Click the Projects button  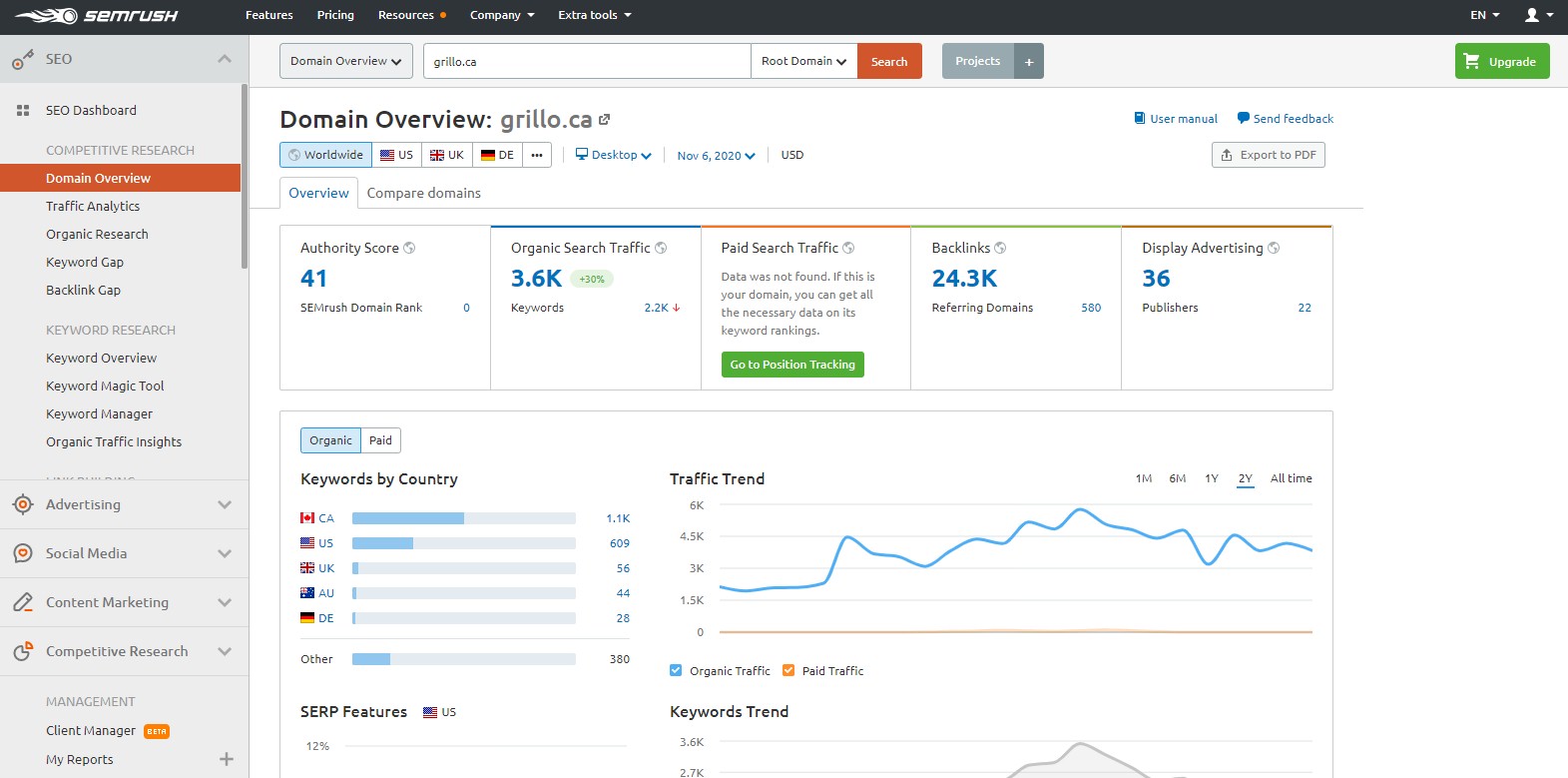click(977, 61)
